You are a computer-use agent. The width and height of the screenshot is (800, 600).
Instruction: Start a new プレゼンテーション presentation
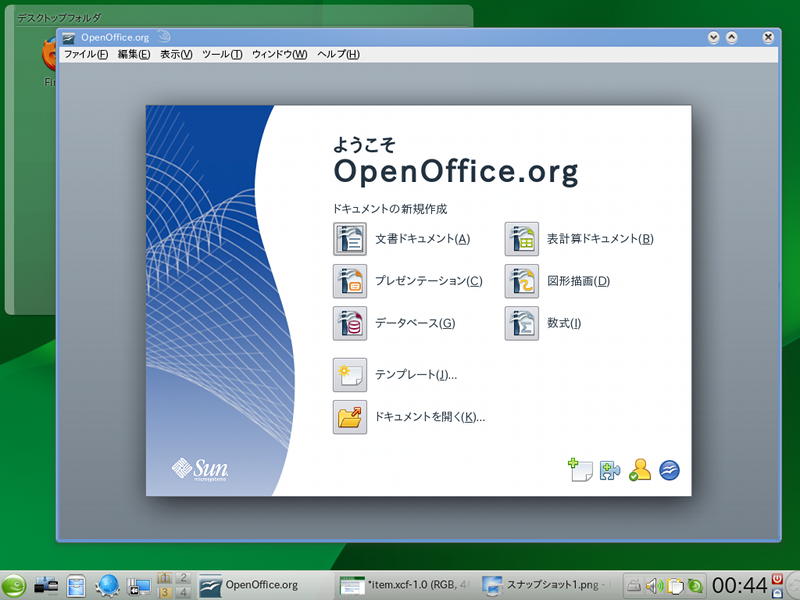pyautogui.click(x=351, y=281)
